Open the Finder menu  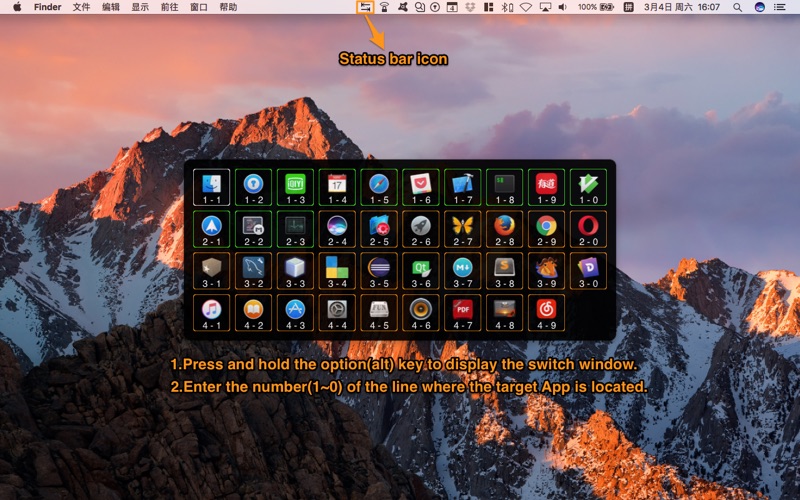coord(47,7)
